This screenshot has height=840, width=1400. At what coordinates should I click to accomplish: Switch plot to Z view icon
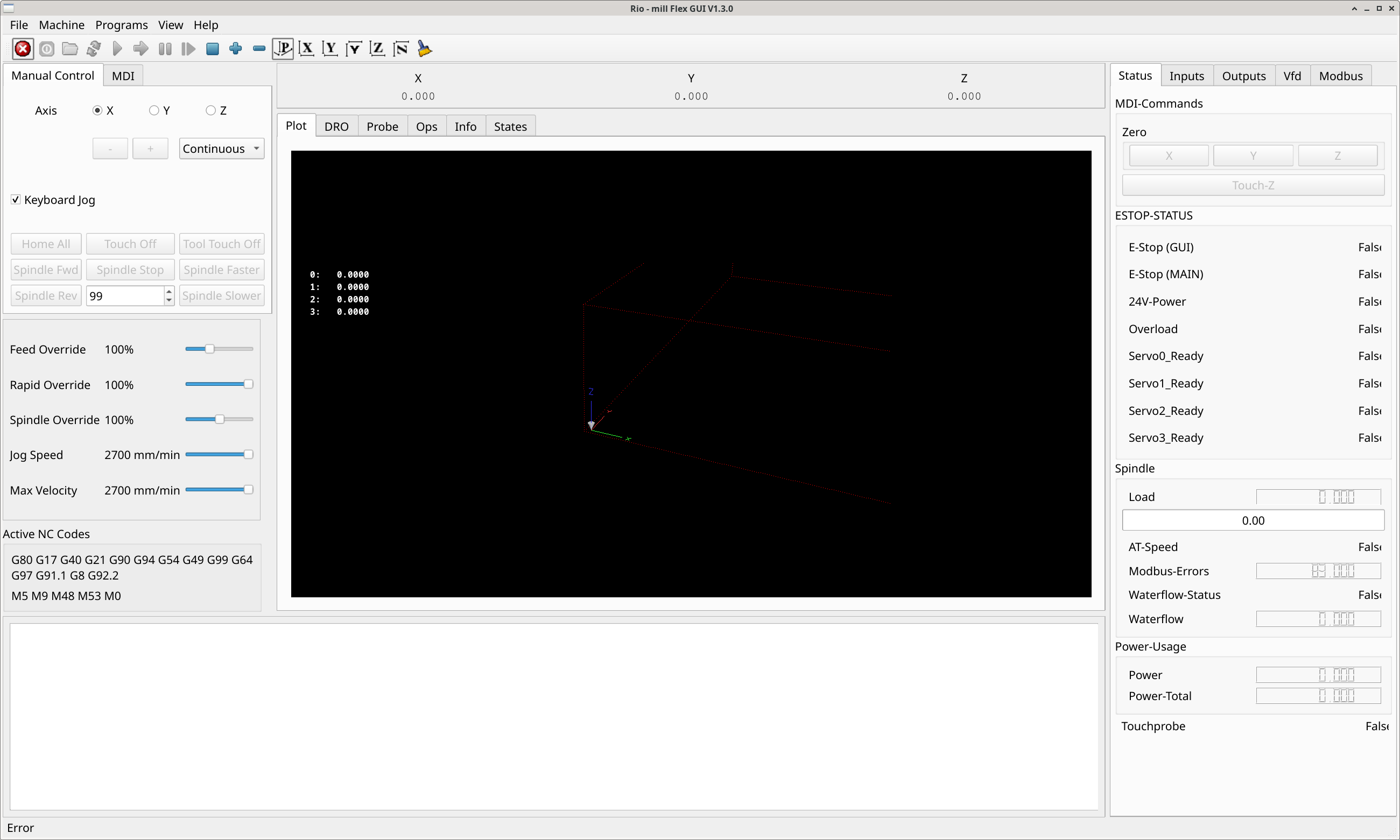point(377,48)
